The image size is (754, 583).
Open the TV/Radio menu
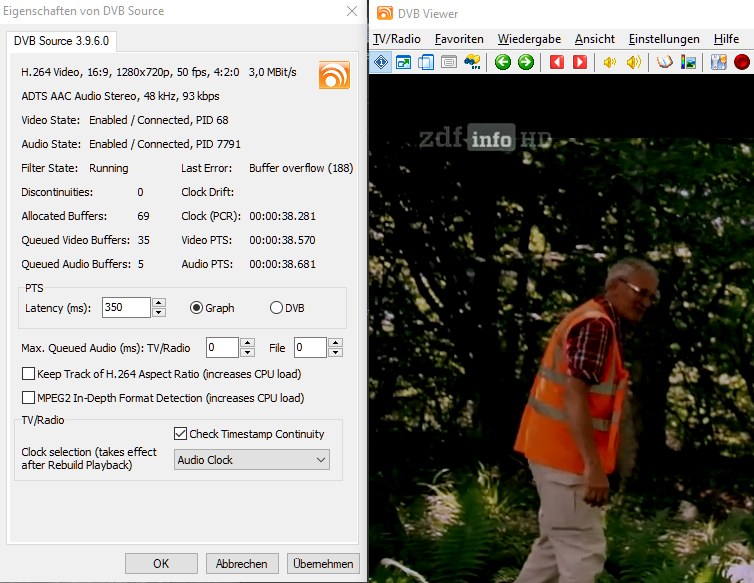point(397,39)
